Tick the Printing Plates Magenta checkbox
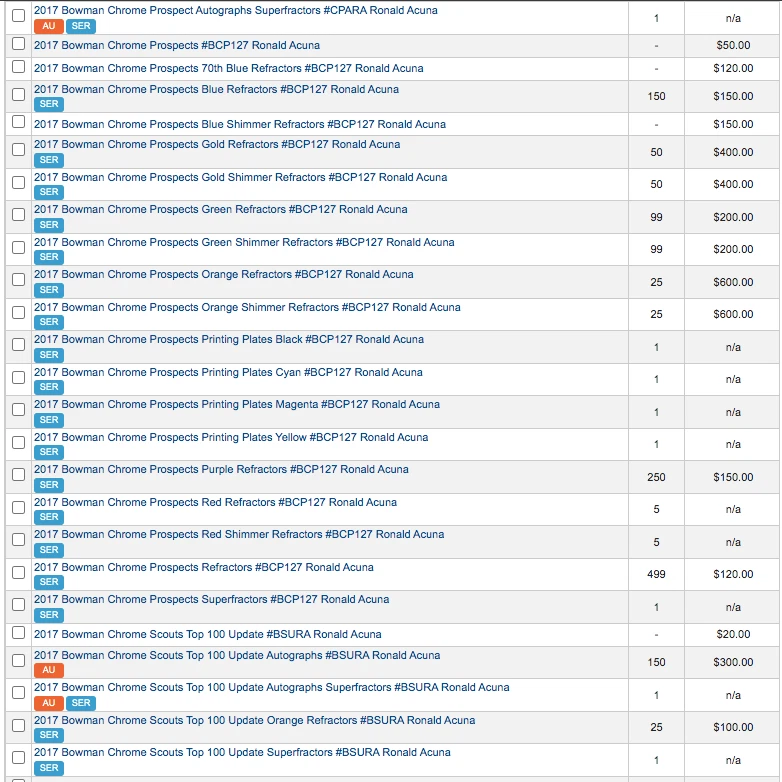This screenshot has height=782, width=782. click(x=18, y=409)
